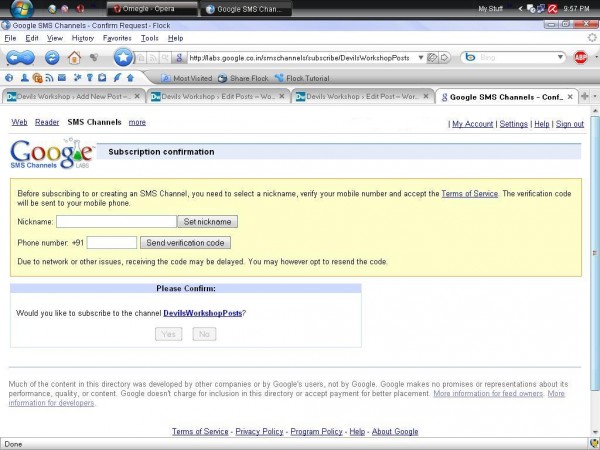The image size is (600, 450).
Task: Click the Google site icon in the address bar
Action: (179, 58)
